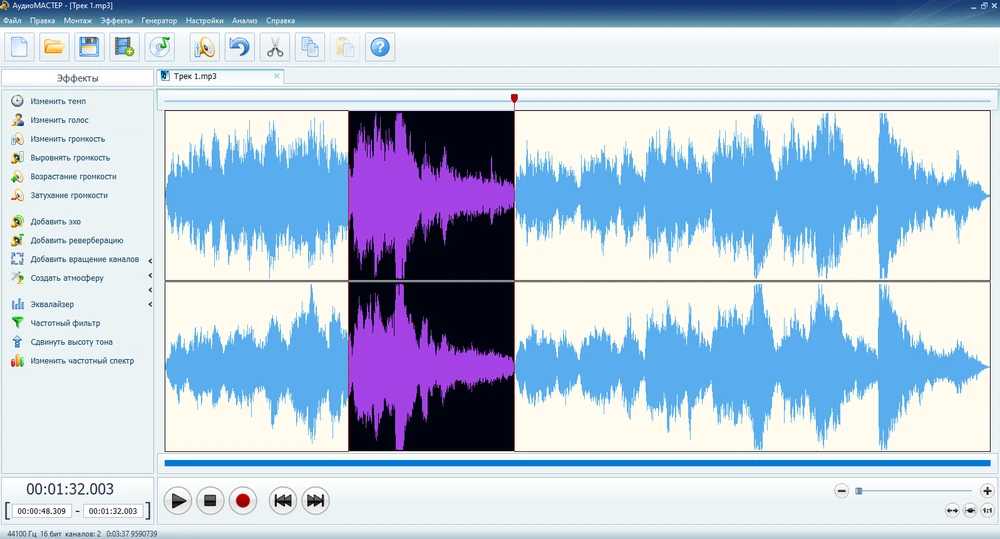
Task: Save the track with the floppy disk icon
Action: (x=89, y=46)
